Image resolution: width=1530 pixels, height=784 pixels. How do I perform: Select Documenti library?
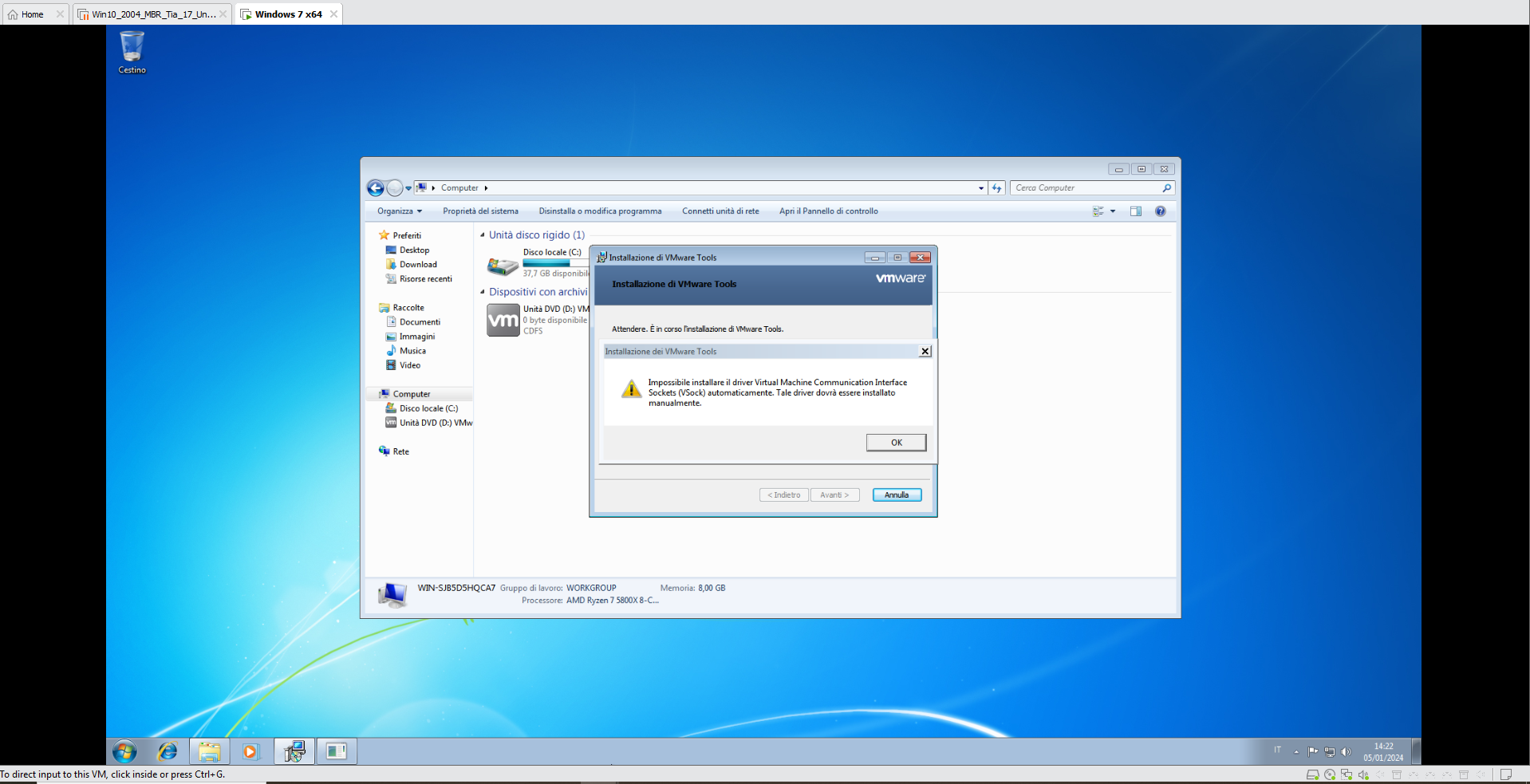tap(413, 321)
